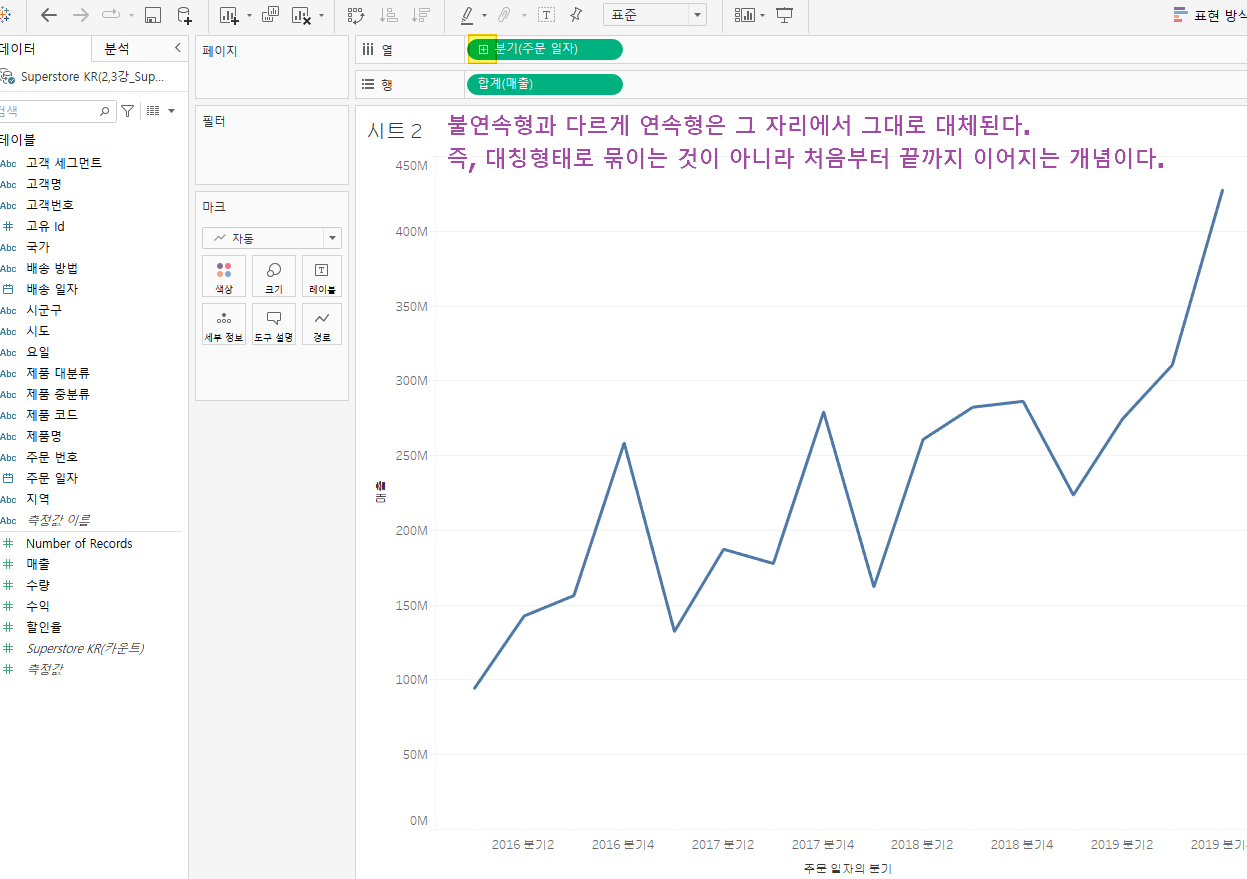Switch to the 분석 tab
Screen dimensions: 1247x879
[x=117, y=48]
